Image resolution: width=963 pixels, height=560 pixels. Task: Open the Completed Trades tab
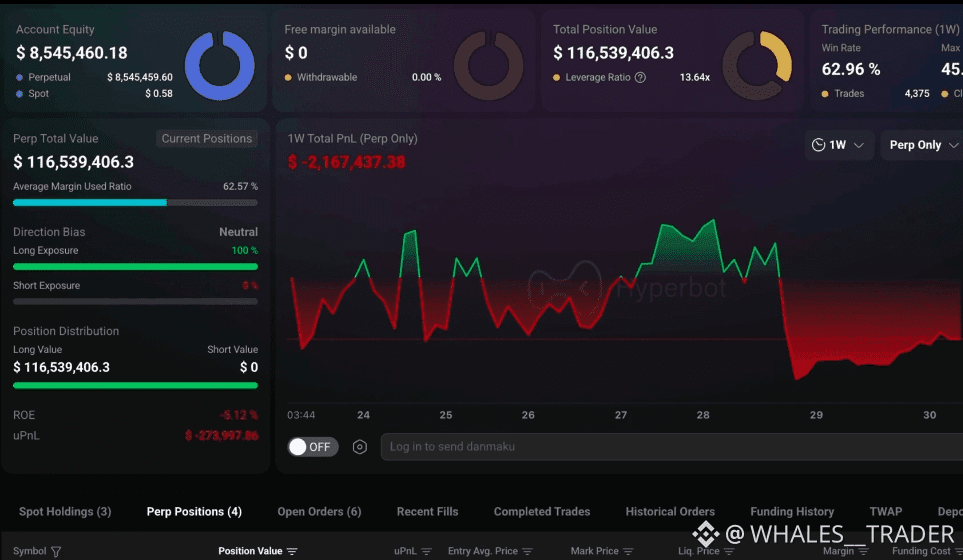pyautogui.click(x=542, y=511)
